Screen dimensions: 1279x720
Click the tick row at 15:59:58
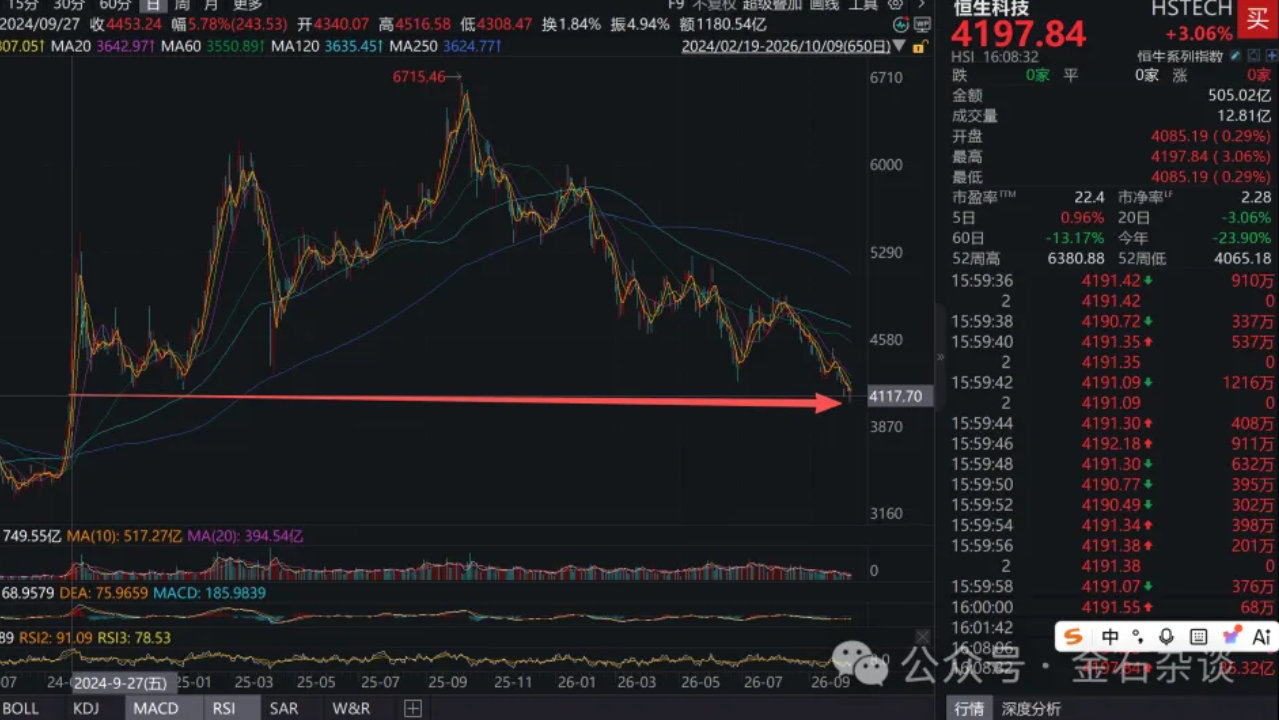(1113, 586)
